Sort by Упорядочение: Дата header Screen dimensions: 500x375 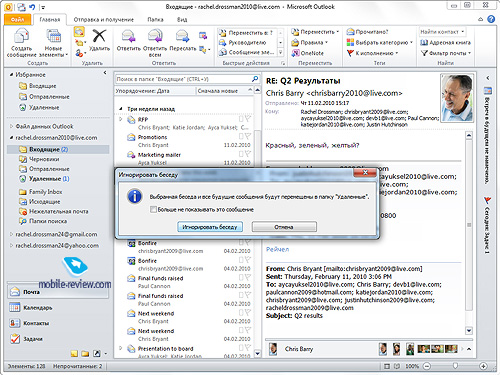(x=155, y=91)
